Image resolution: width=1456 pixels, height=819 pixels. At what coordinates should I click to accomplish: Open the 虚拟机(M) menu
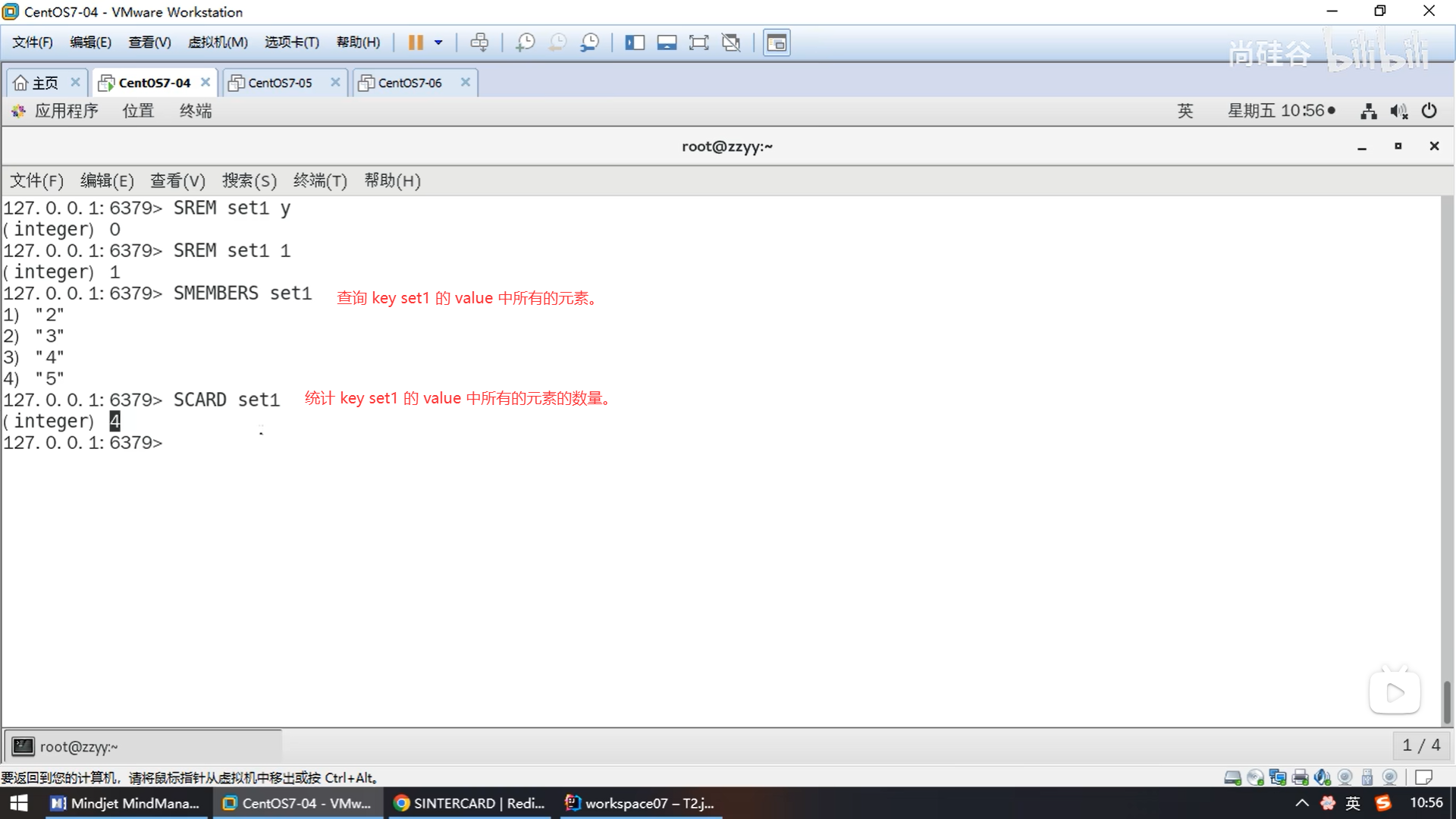(x=218, y=42)
